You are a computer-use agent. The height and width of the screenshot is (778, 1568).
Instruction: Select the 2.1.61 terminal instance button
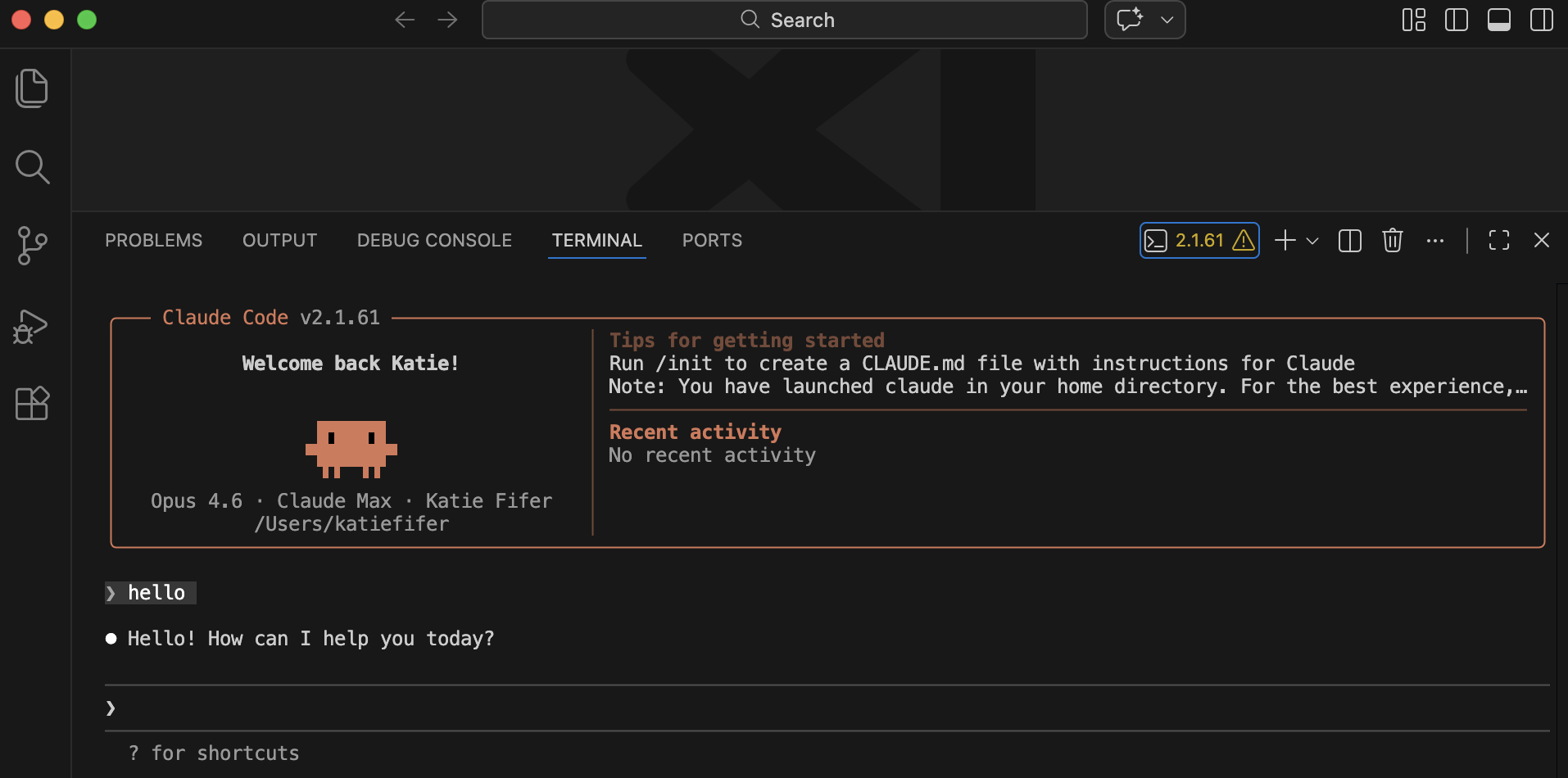point(1199,240)
